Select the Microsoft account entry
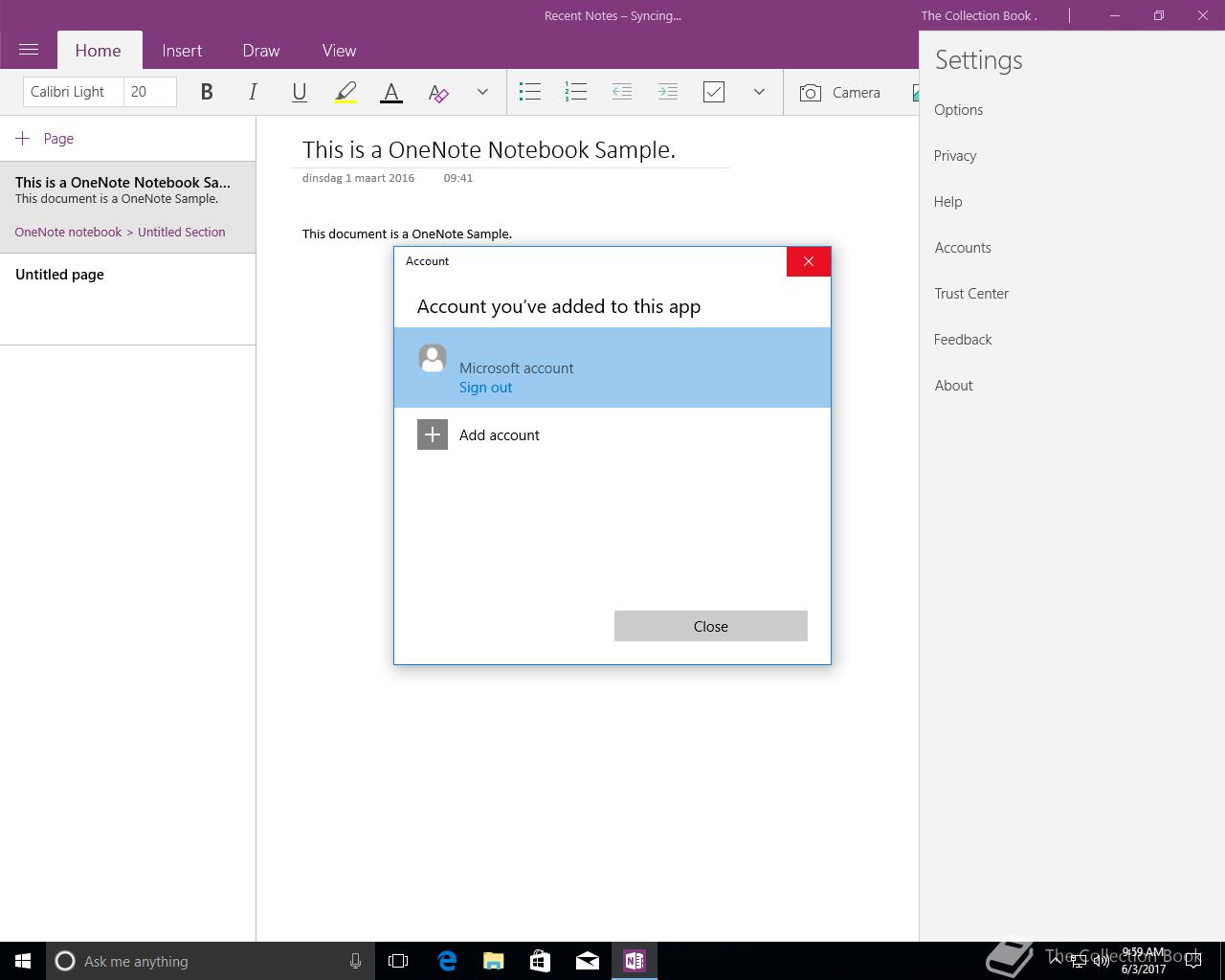The width and height of the screenshot is (1225, 980). [x=612, y=367]
